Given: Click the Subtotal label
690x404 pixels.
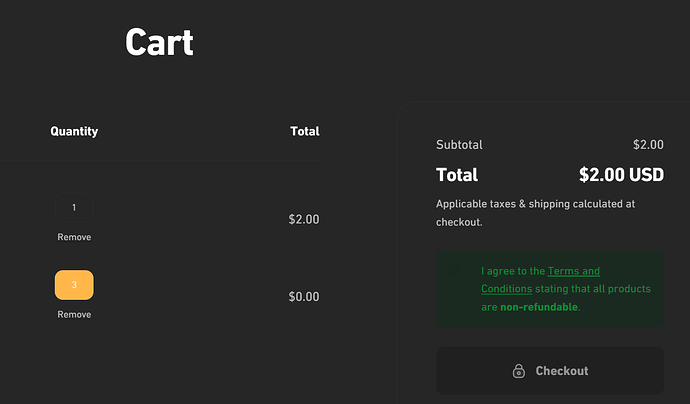Looking at the screenshot, I should 459,145.
